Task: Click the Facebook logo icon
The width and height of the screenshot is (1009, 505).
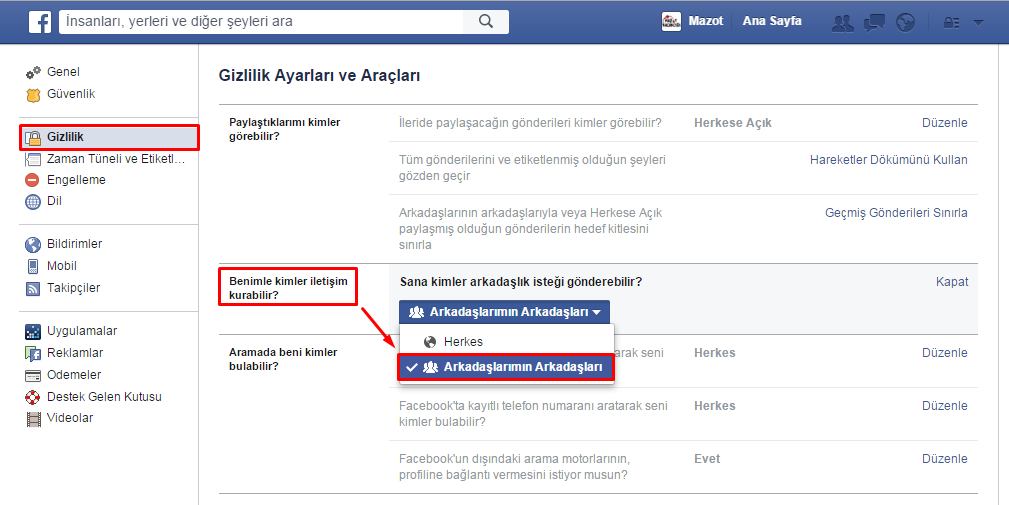Action: [x=40, y=21]
